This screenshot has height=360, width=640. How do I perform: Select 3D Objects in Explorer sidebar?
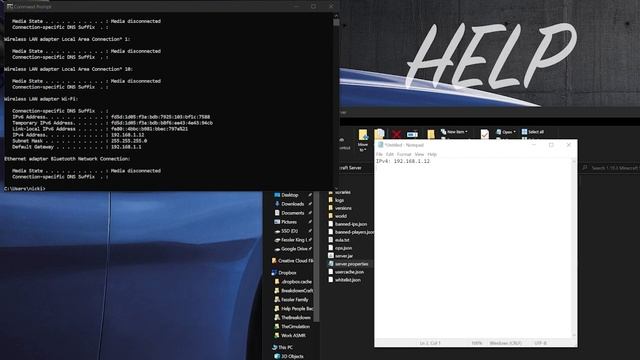pos(292,356)
